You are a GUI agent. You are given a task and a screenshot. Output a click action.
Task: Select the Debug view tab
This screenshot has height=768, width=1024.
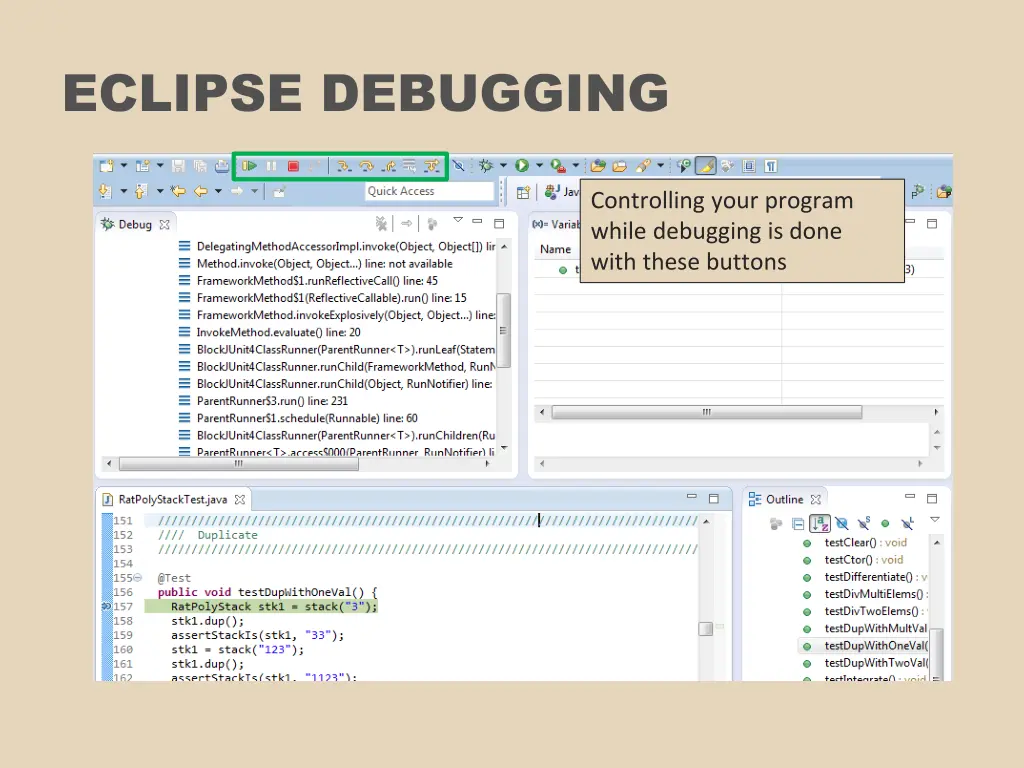(135, 223)
